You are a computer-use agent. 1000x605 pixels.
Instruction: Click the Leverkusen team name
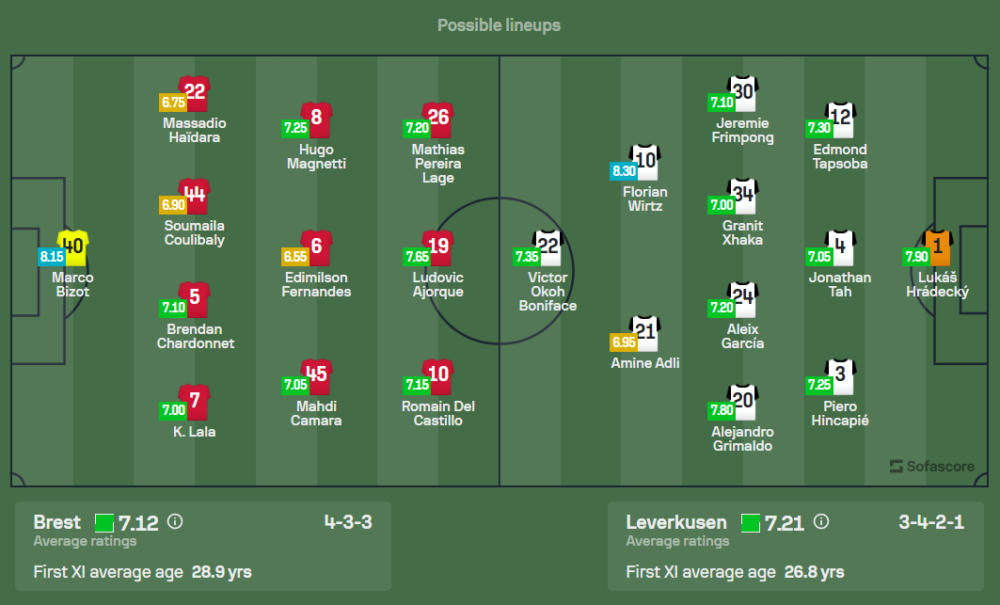pyautogui.click(x=677, y=522)
